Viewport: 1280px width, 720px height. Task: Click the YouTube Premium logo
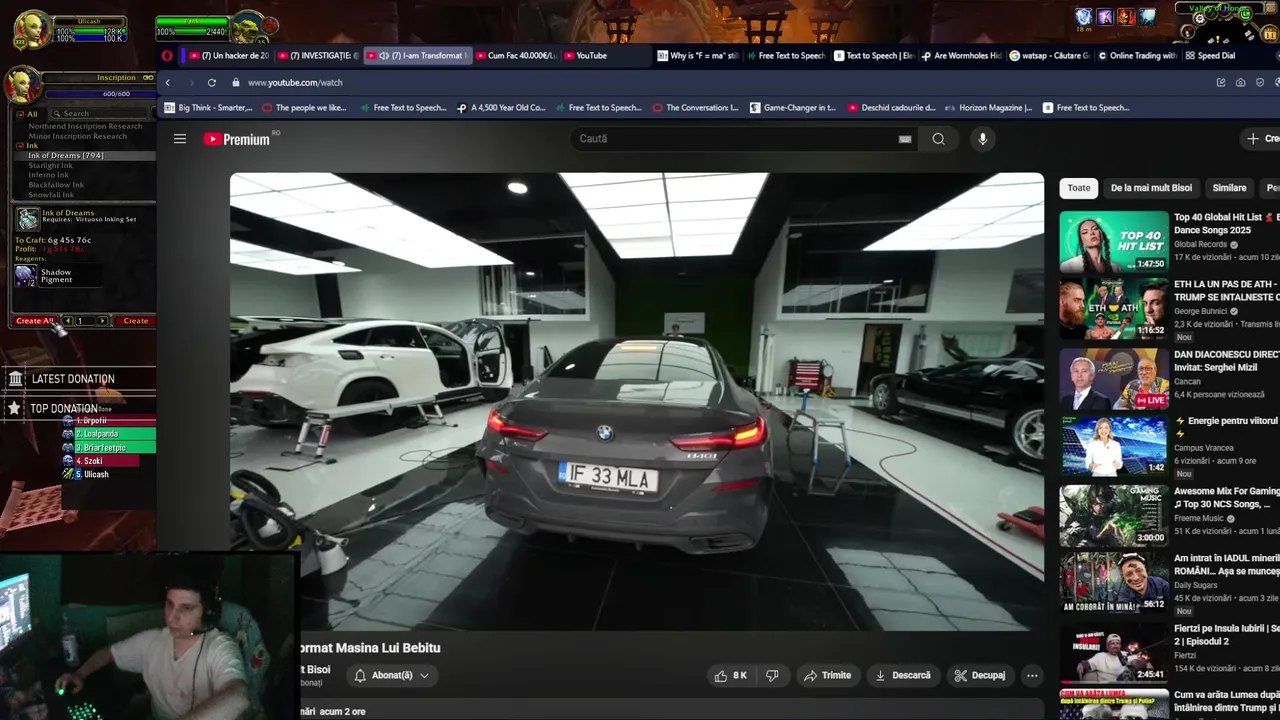pyautogui.click(x=237, y=139)
